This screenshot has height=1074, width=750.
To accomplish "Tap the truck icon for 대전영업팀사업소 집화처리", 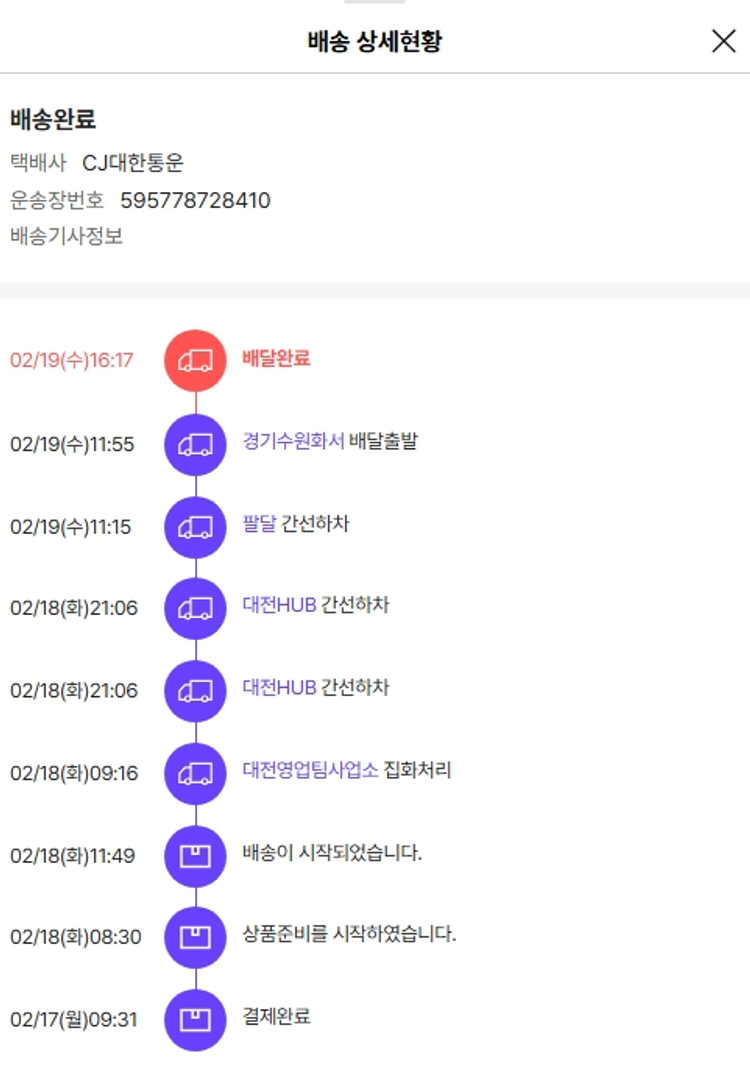I will 195,773.
